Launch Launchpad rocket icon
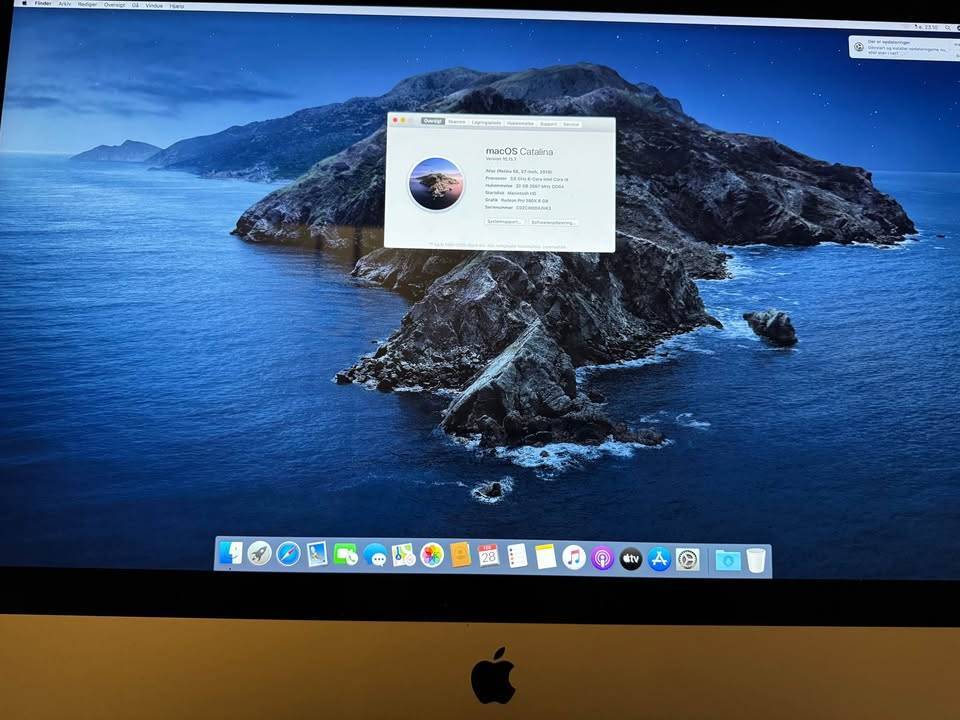Screen dimensions: 960x720 coord(260,553)
